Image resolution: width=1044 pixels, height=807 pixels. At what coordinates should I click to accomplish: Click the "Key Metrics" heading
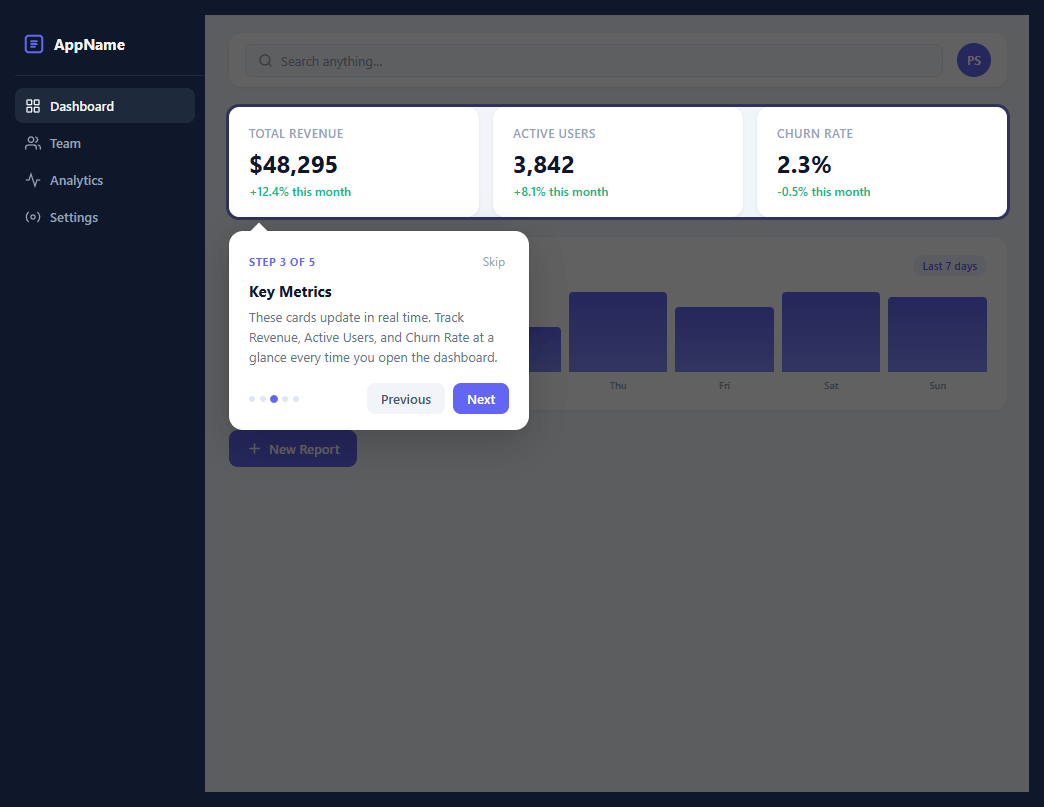[x=290, y=292]
